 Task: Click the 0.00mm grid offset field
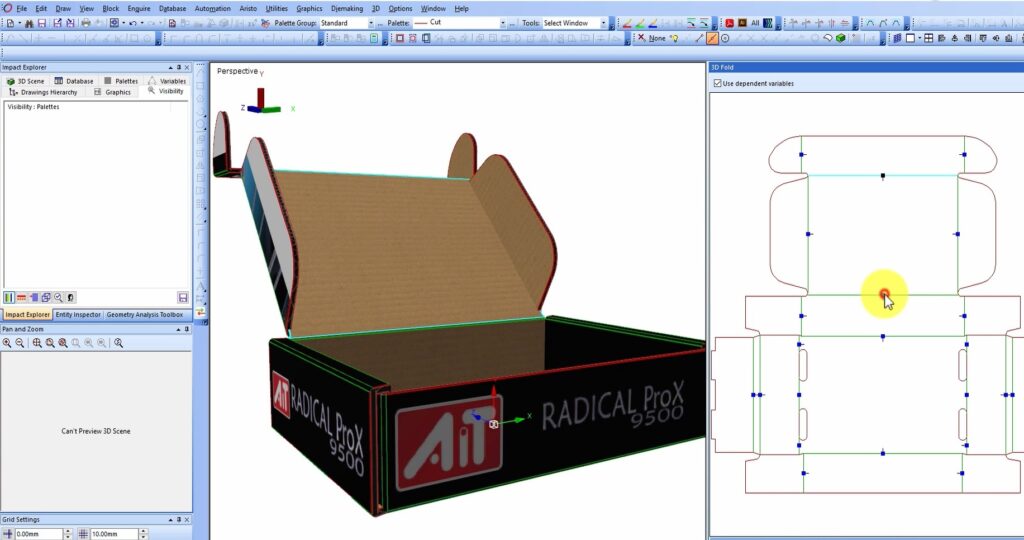tap(38, 534)
